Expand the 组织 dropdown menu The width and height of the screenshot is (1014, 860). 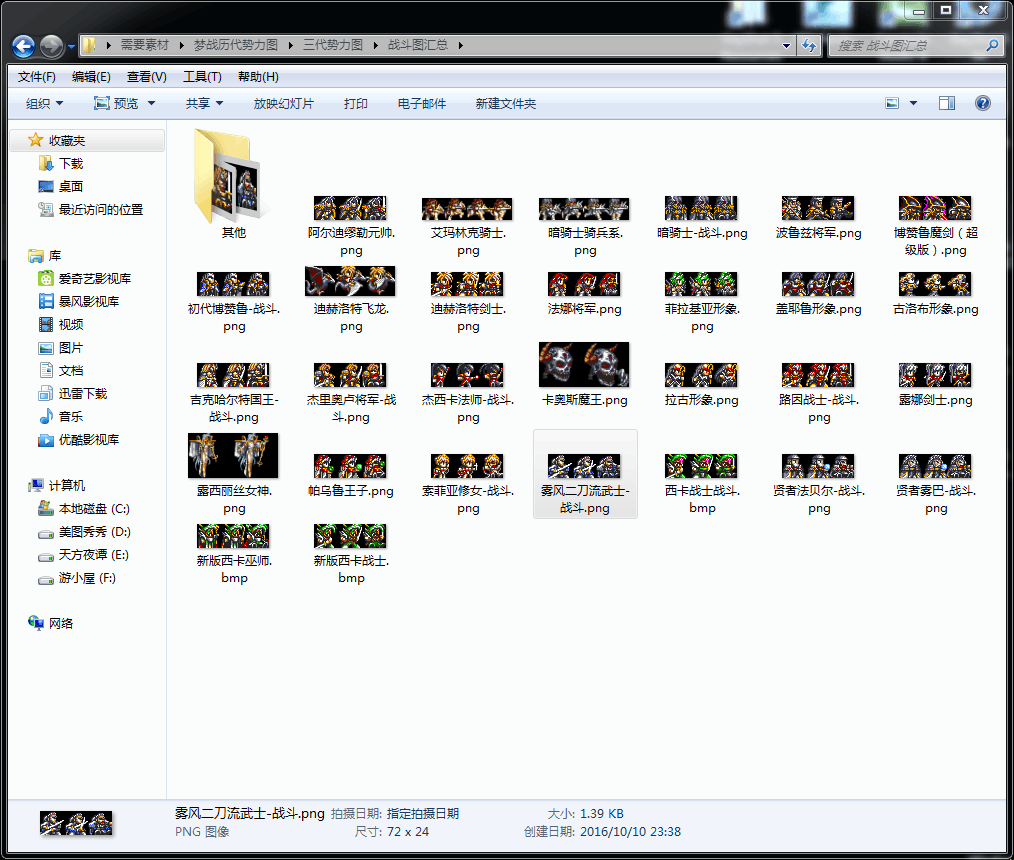point(44,103)
